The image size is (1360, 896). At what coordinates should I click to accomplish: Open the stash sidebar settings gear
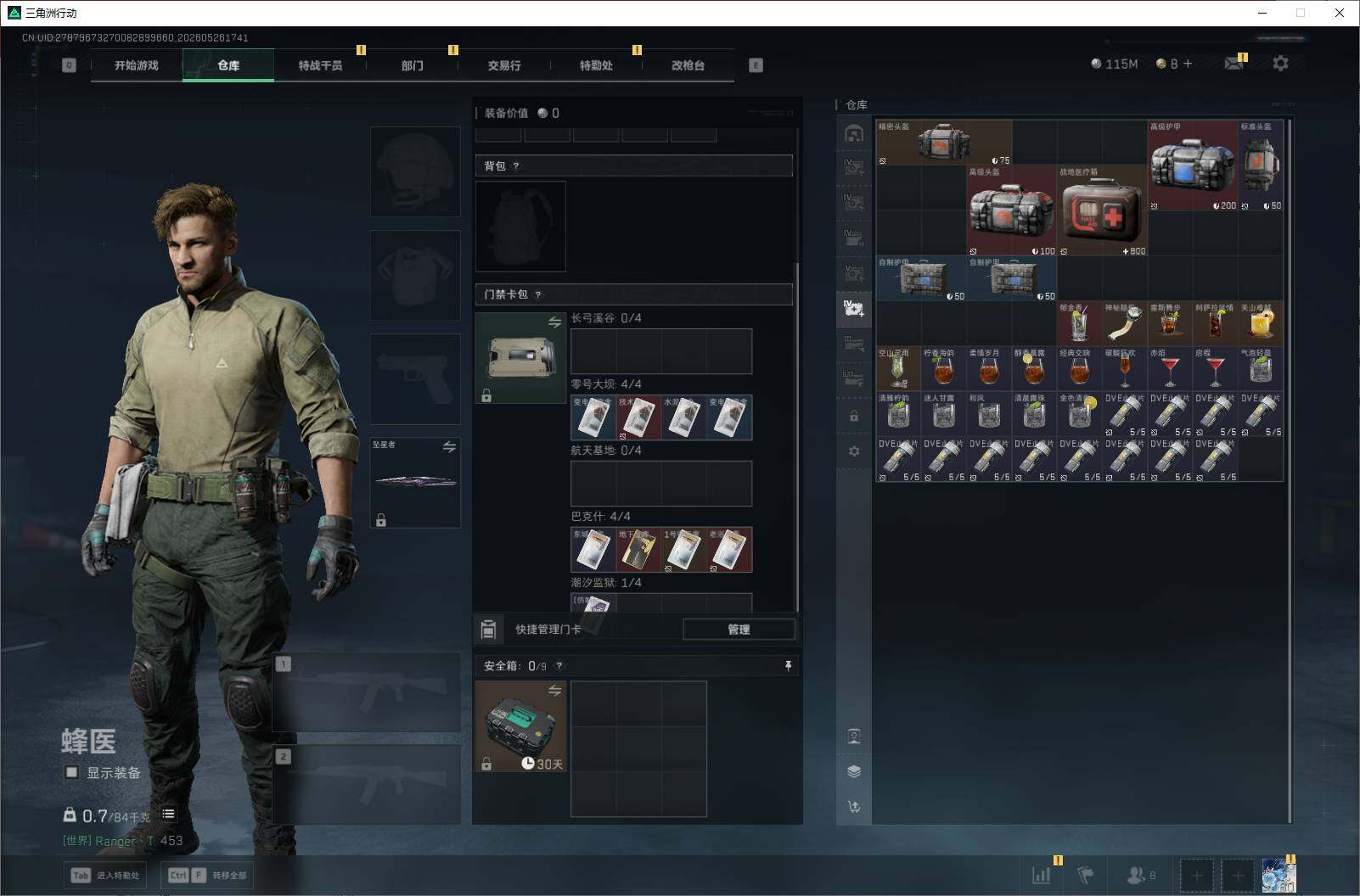tap(854, 451)
